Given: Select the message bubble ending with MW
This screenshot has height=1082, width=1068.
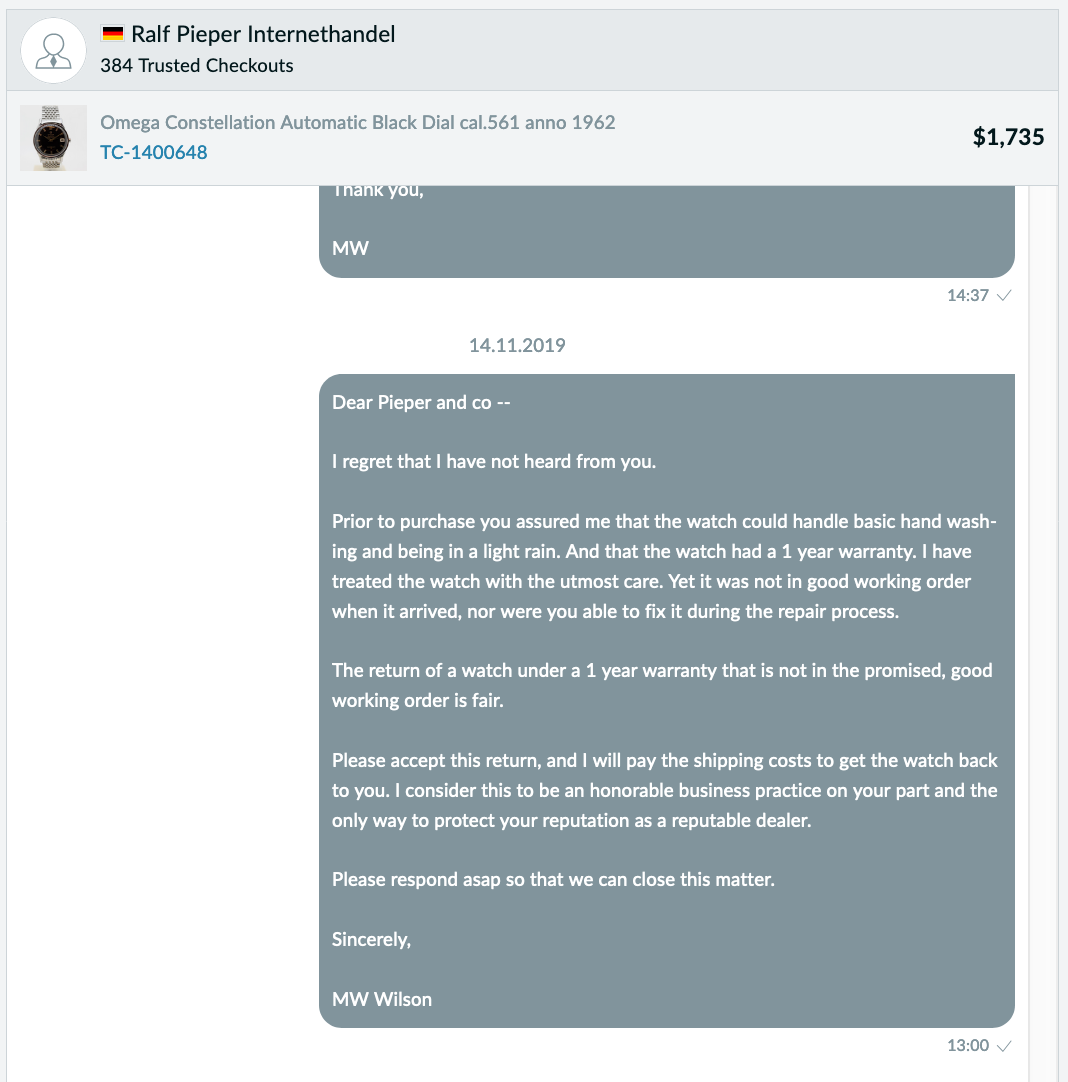Looking at the screenshot, I should 666,231.
